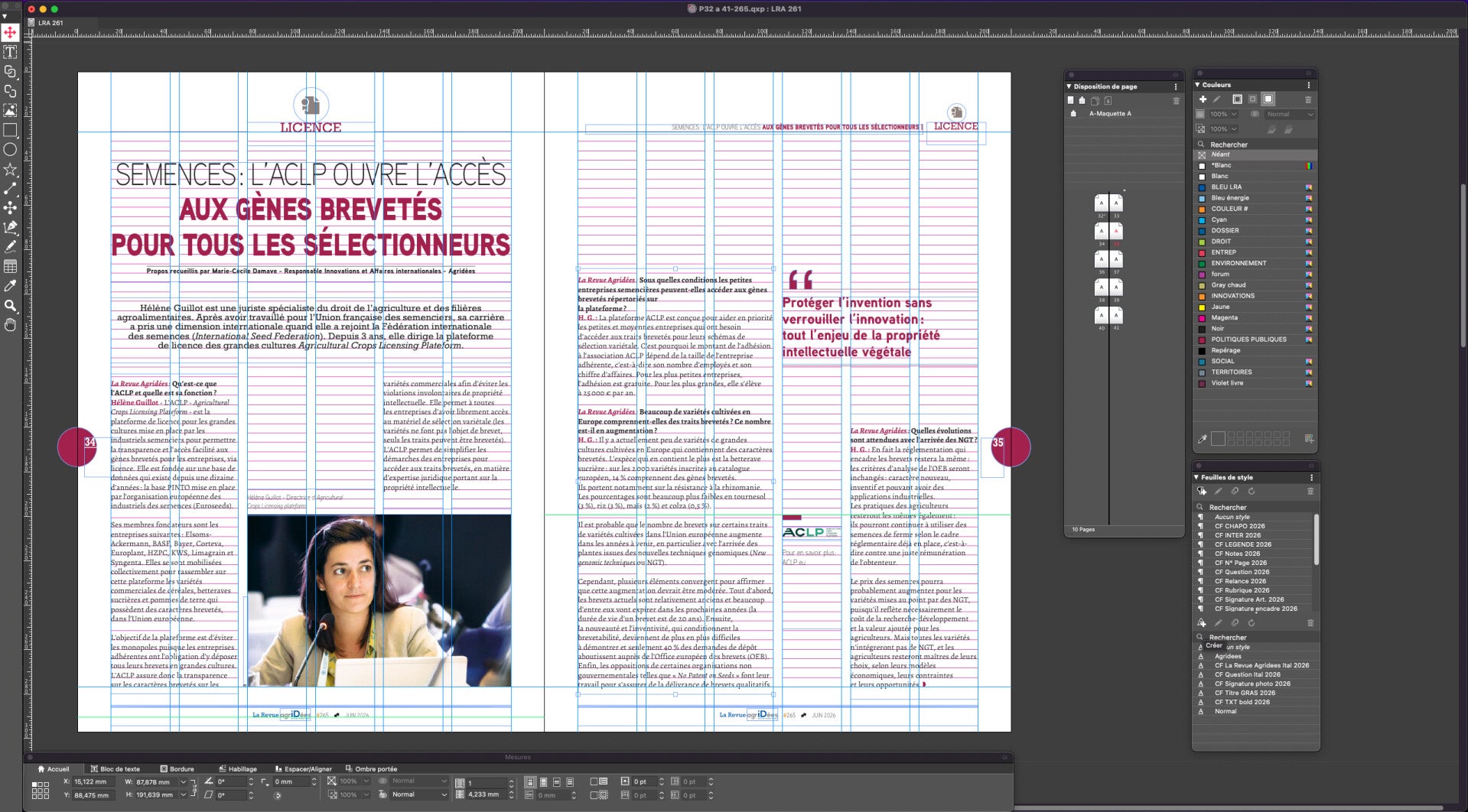The height and width of the screenshot is (812, 1468).
Task: Open the Bordure tab
Action: click(177, 769)
